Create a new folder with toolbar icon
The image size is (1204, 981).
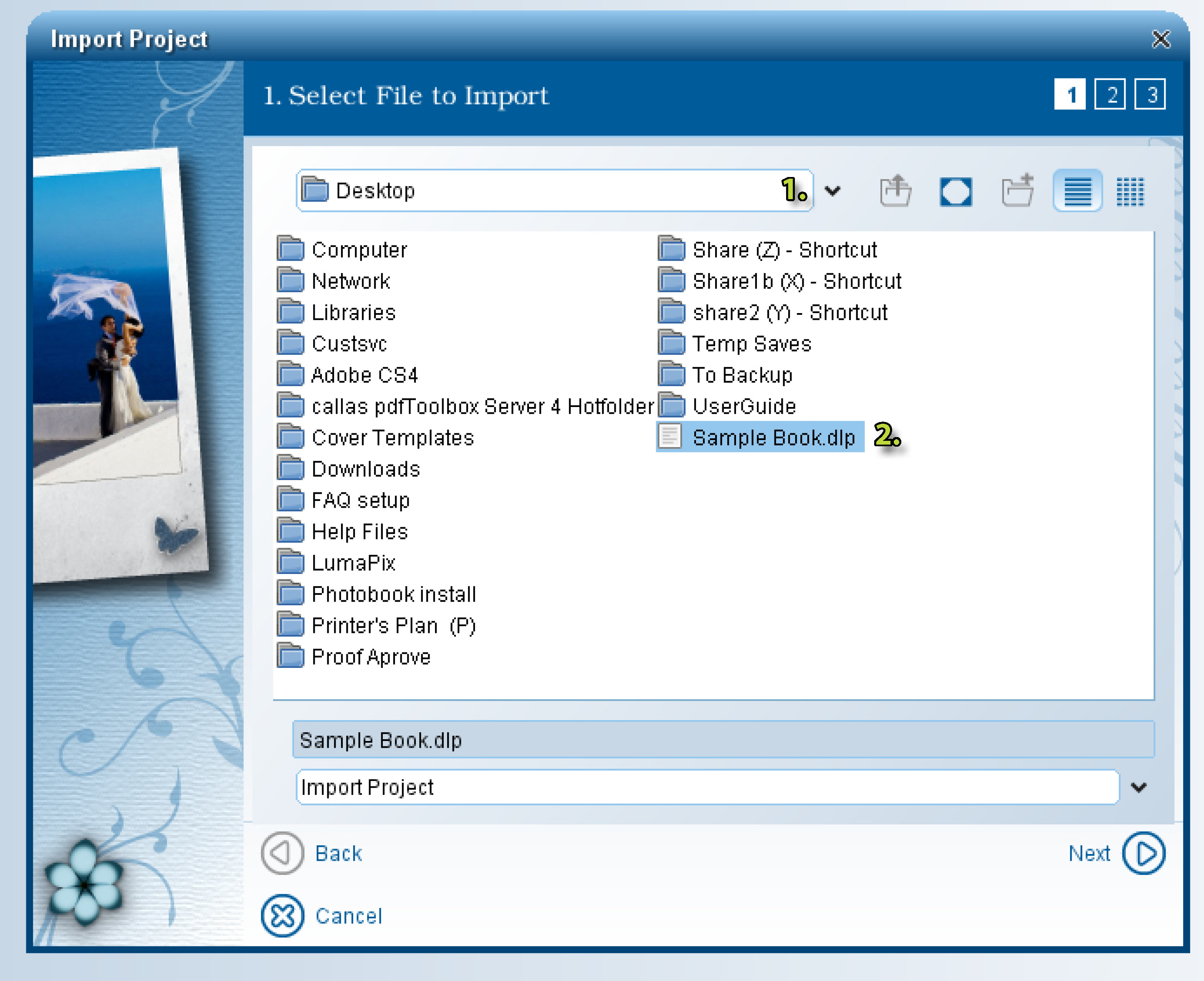(1017, 190)
